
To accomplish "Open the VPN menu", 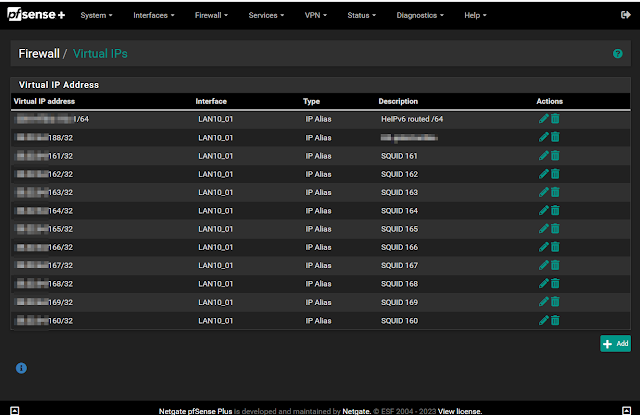I will pos(317,16).
